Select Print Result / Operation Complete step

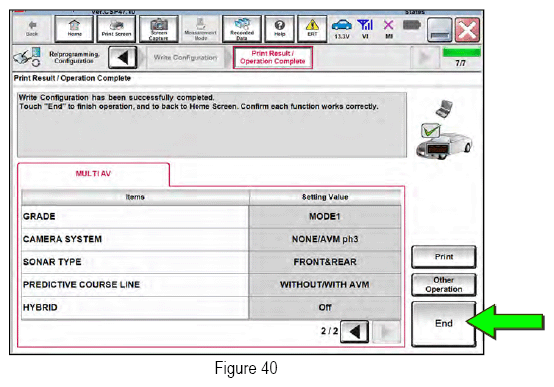click(272, 57)
